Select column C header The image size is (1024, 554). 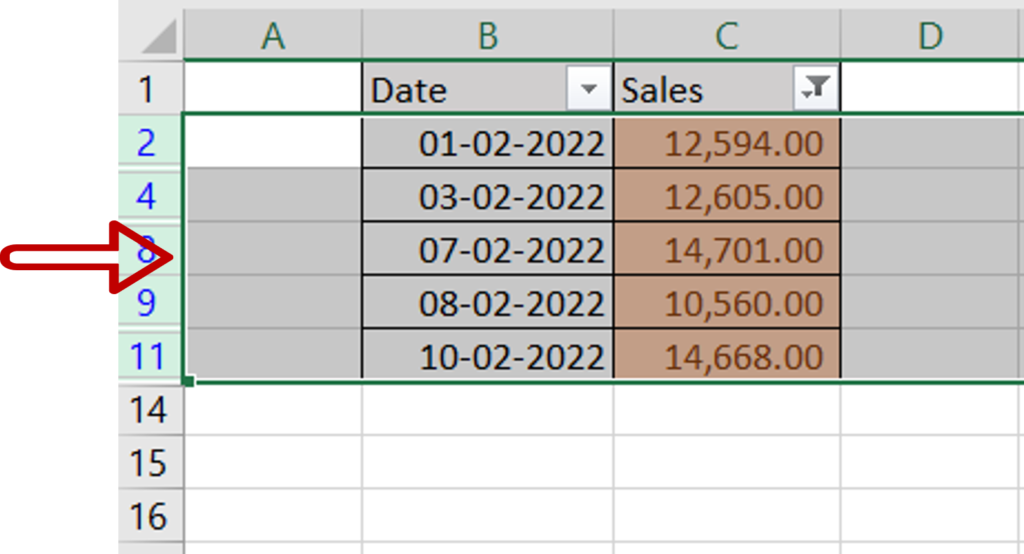727,35
